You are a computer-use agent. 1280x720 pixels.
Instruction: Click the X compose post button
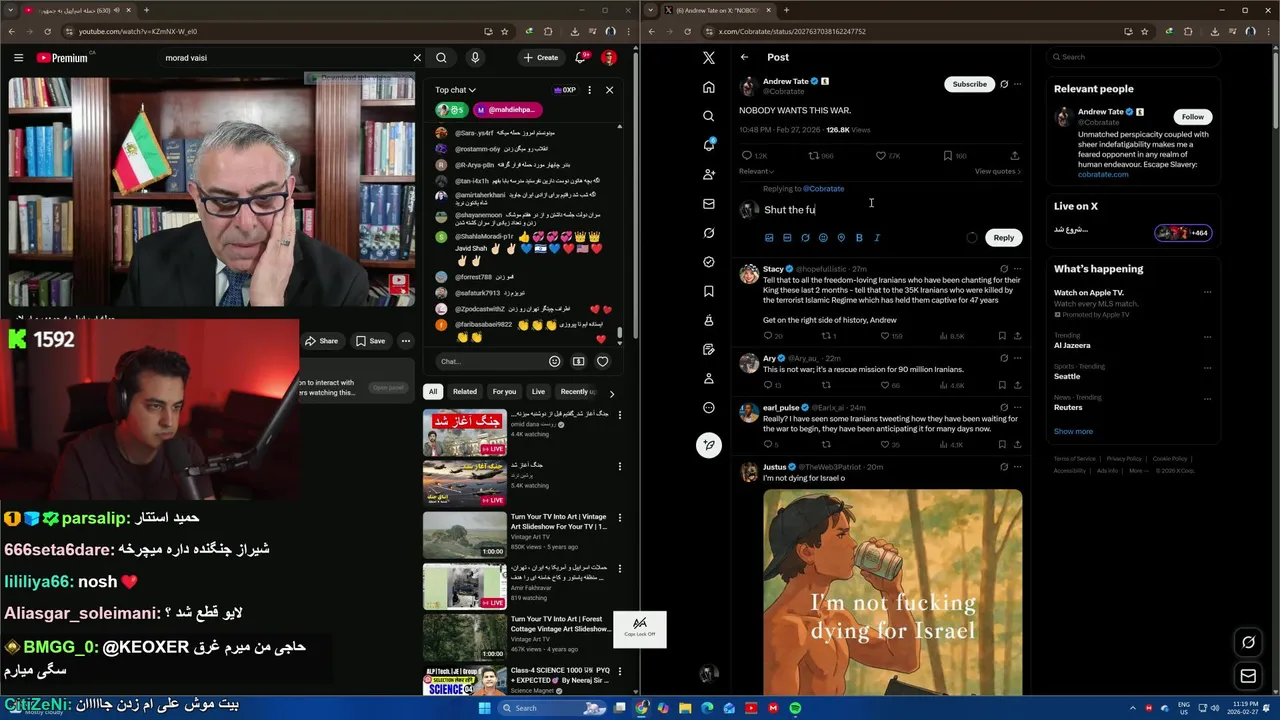tap(709, 445)
